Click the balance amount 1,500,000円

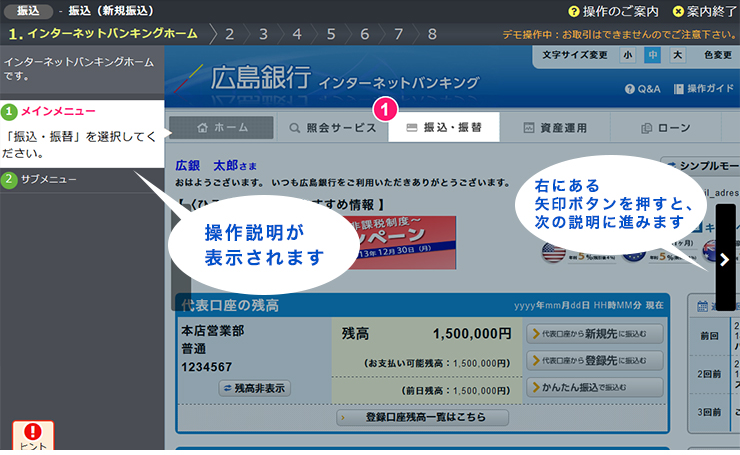(x=472, y=334)
